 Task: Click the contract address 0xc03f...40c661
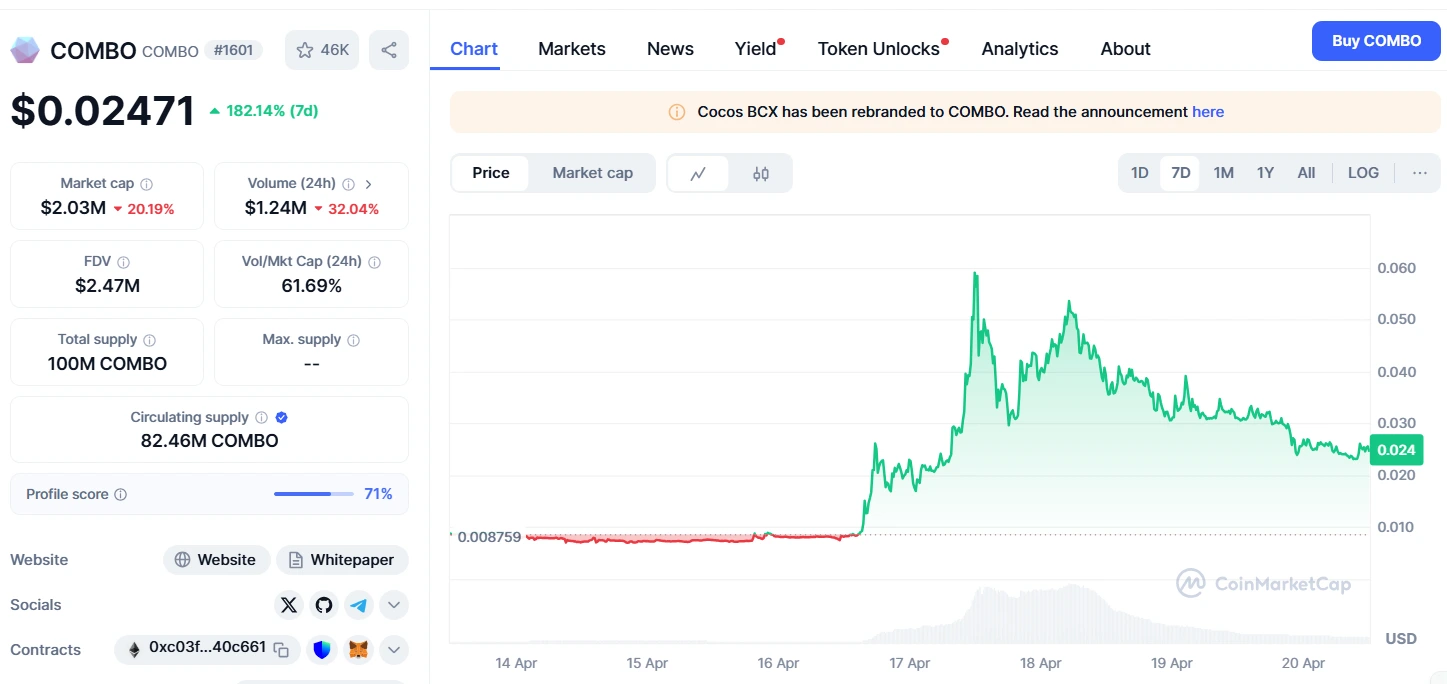[207, 648]
